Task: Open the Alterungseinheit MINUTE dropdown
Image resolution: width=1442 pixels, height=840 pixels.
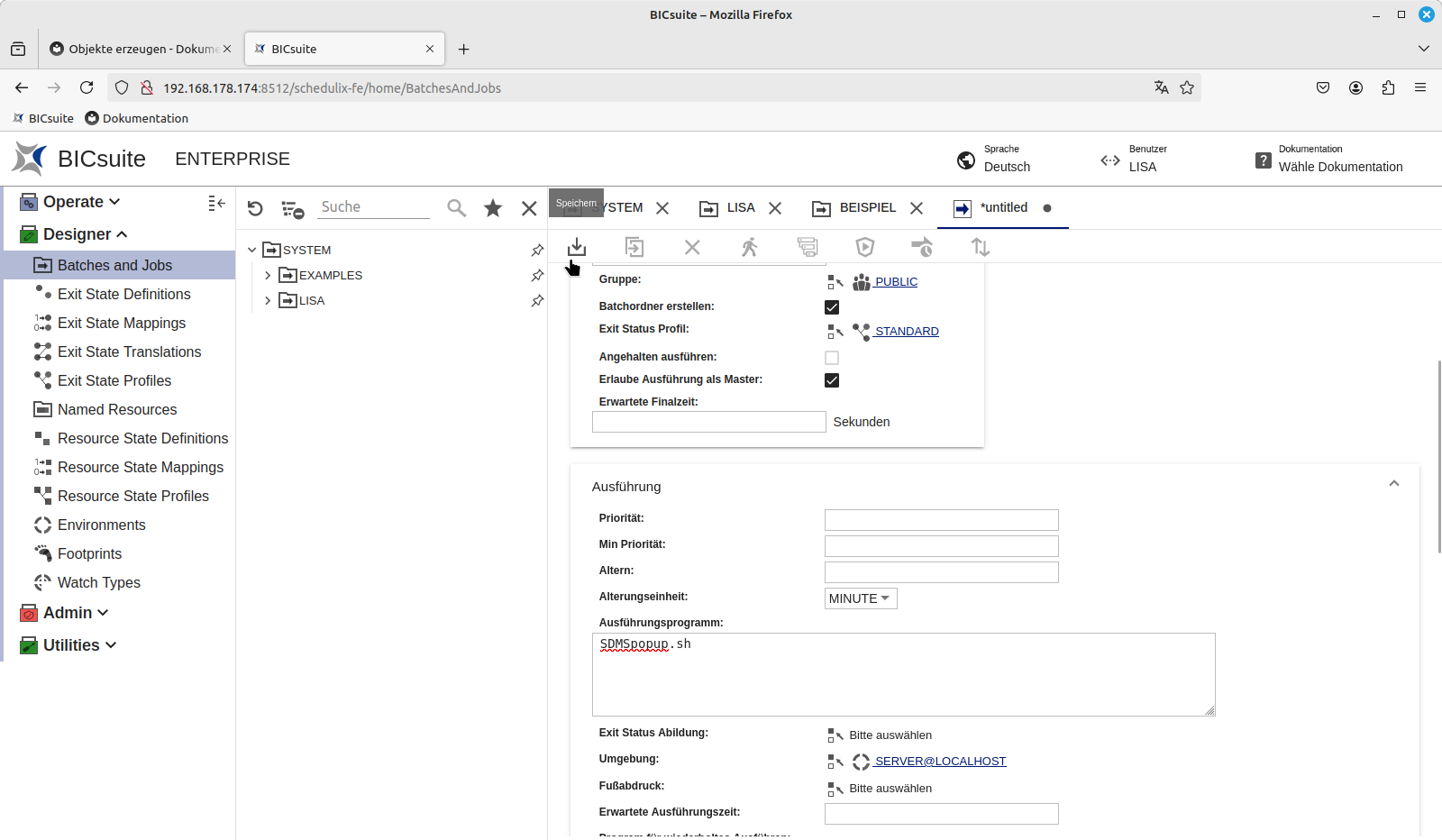Action: point(860,598)
